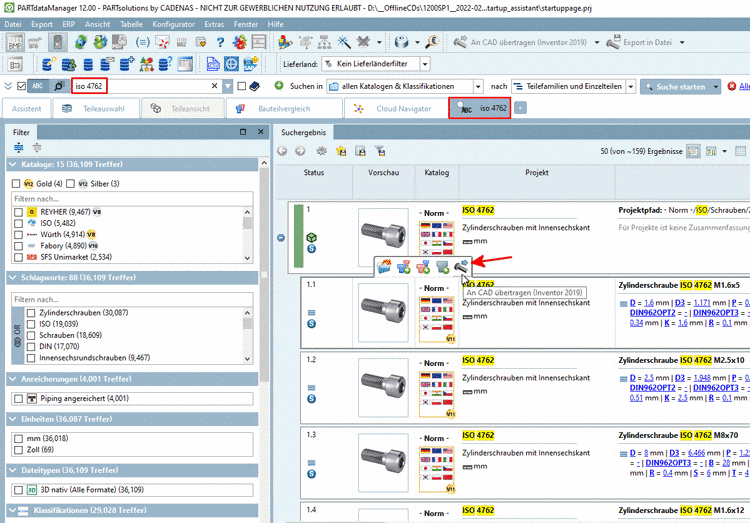
Task: Click the (=) equals toolbar icon
Action: coord(143,43)
